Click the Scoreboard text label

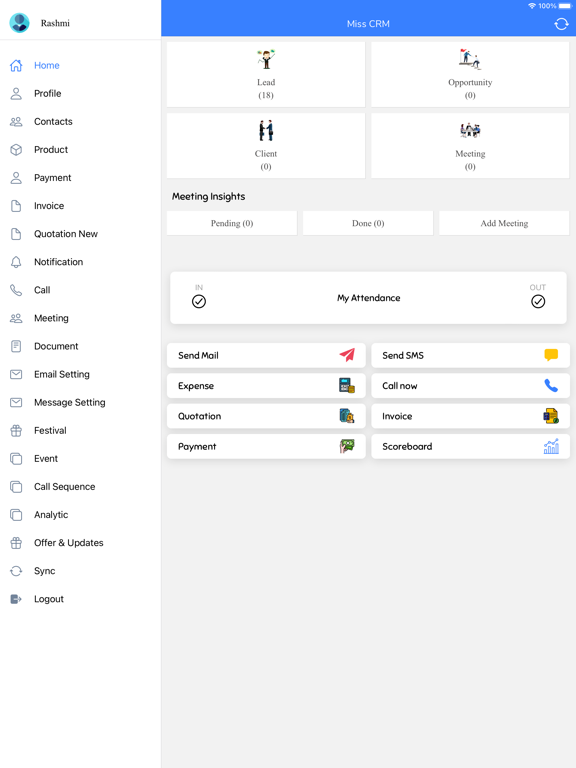coord(407,446)
